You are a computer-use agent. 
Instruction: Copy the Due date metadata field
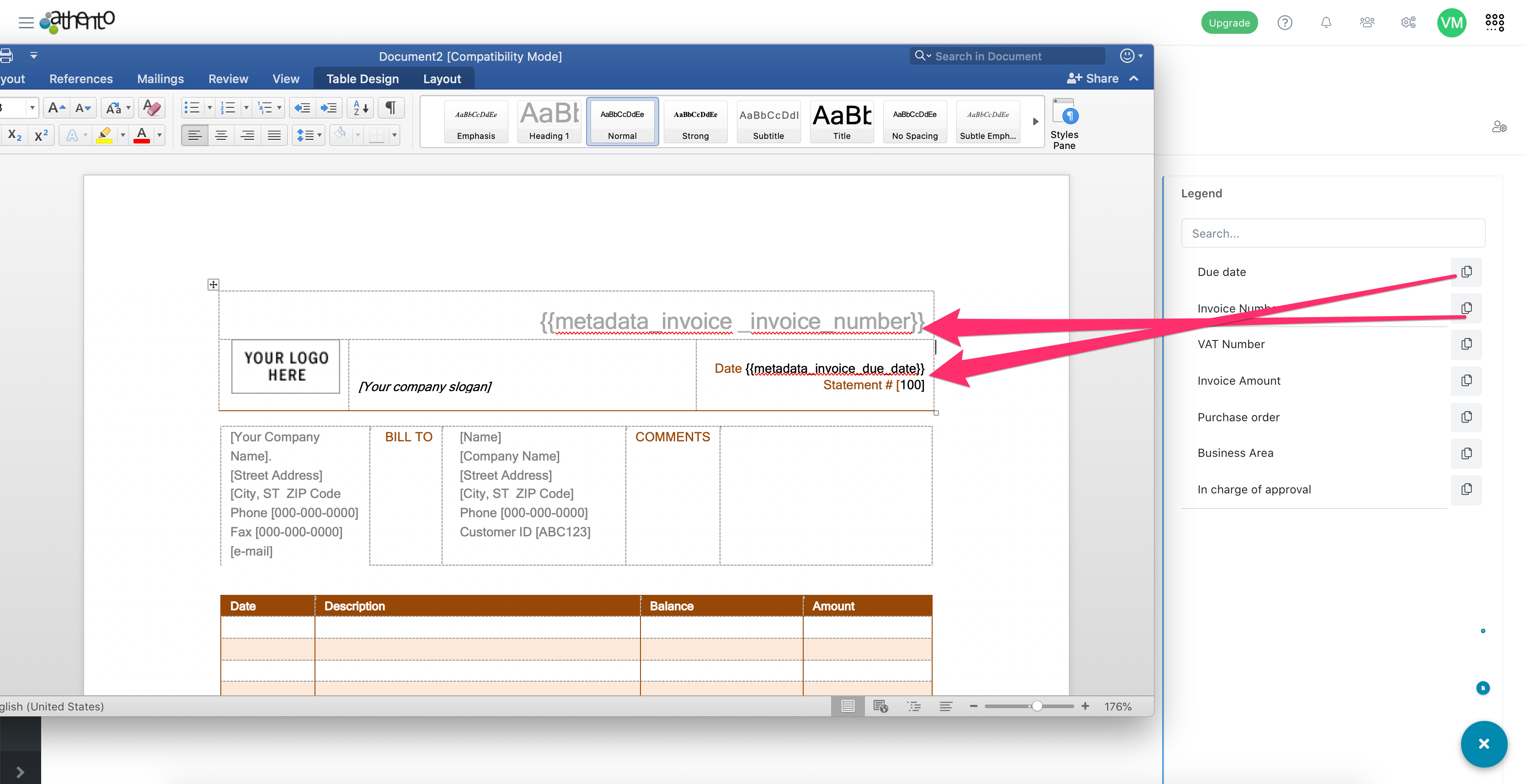(1467, 272)
